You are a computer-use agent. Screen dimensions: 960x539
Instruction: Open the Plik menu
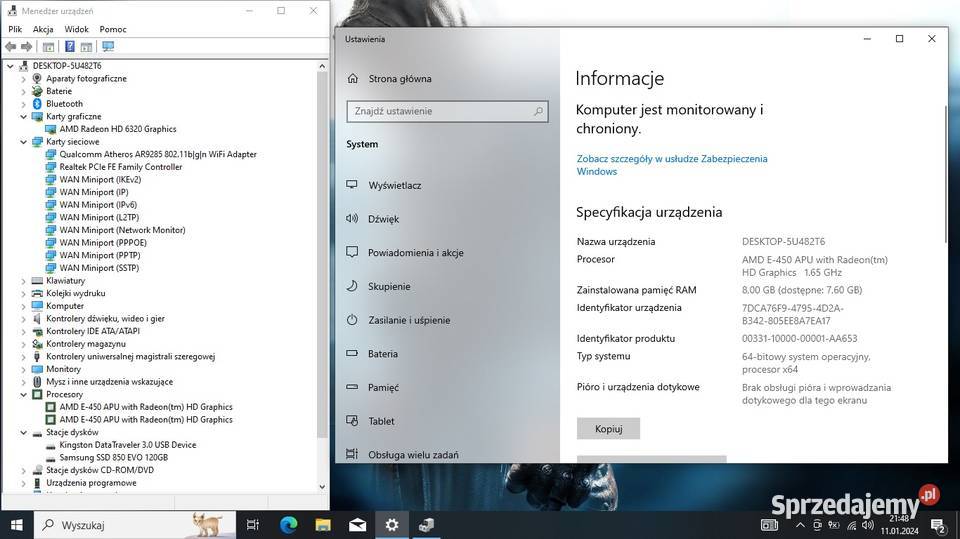[15, 29]
